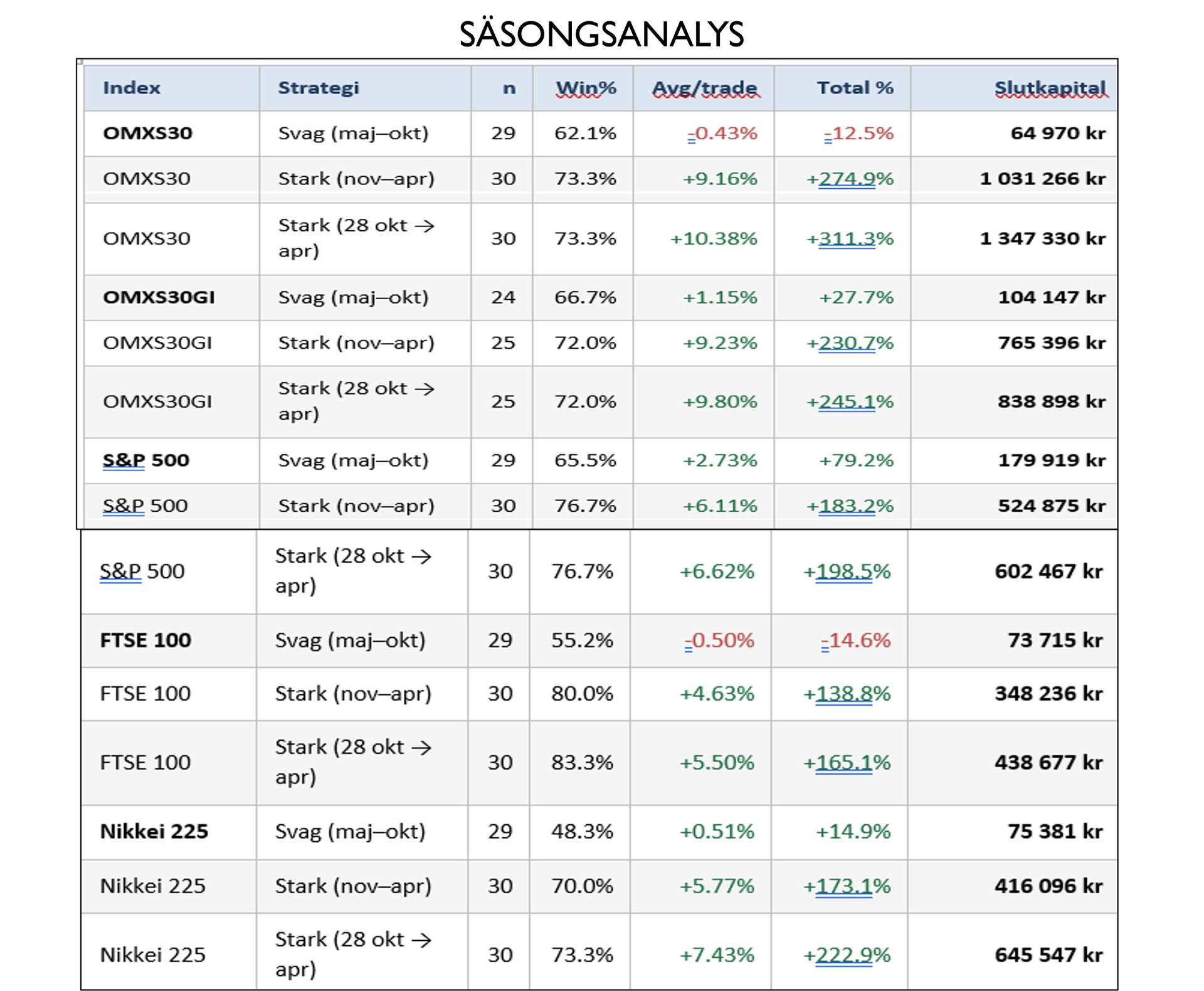Click the +27.7% total value
Viewport: 1204px width, 991px height.
tap(856, 297)
